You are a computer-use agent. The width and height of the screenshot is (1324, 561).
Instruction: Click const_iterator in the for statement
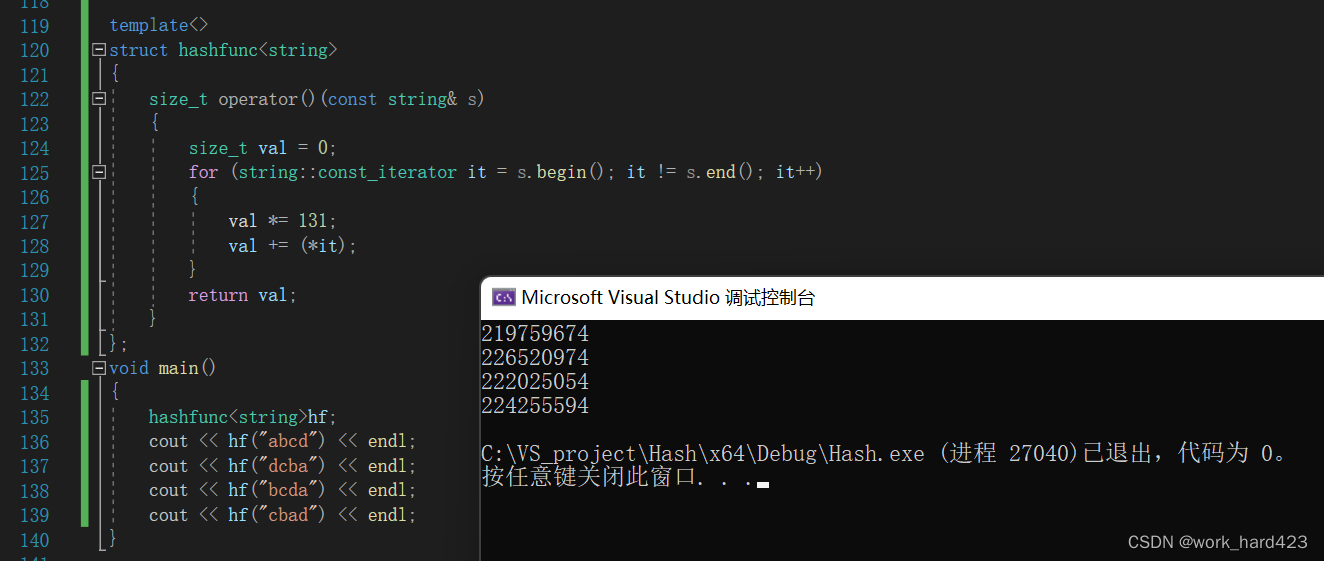387,172
